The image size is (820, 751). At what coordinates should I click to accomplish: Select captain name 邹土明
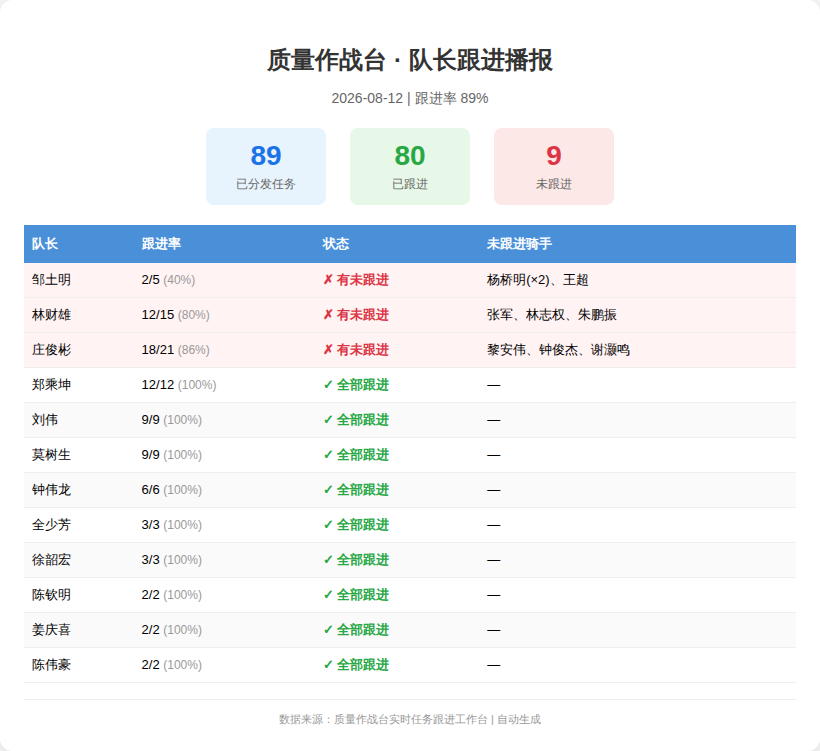click(51, 280)
